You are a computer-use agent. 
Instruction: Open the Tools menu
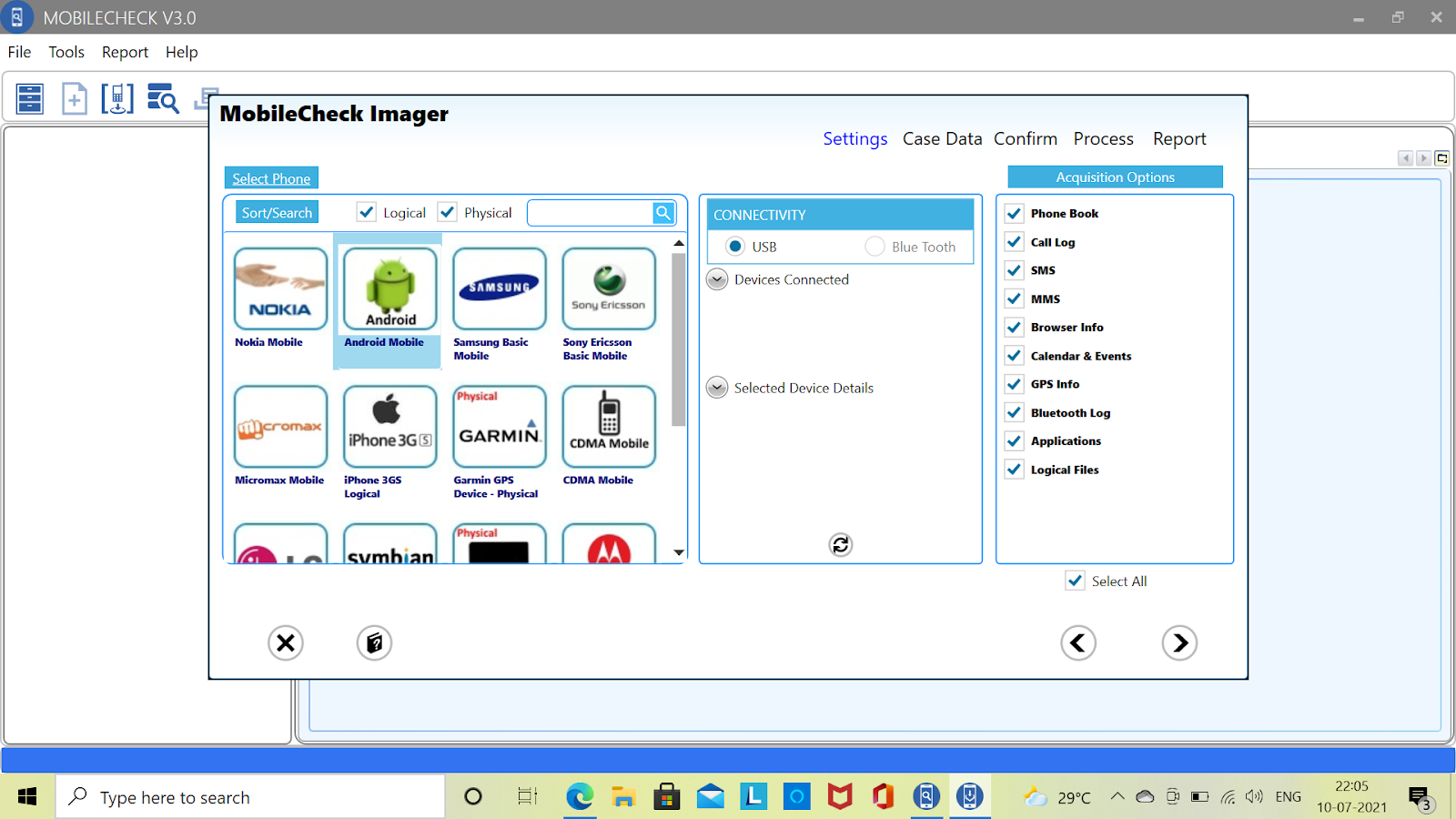pos(66,52)
